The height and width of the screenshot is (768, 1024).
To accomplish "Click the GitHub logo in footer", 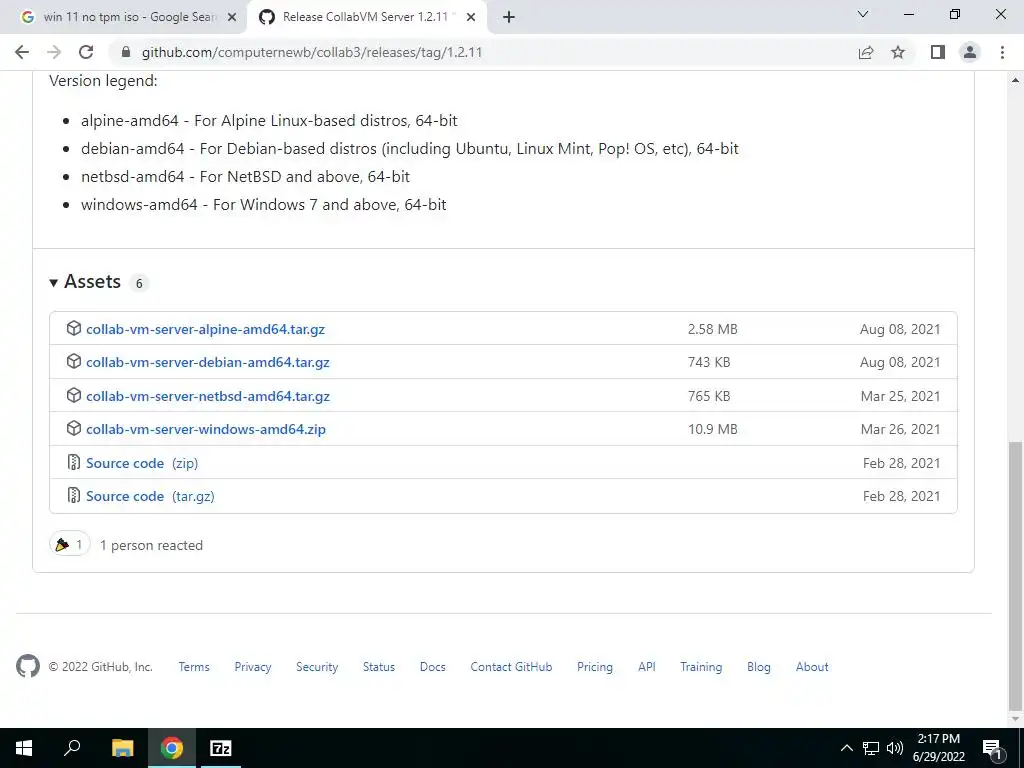I will pos(27,666).
